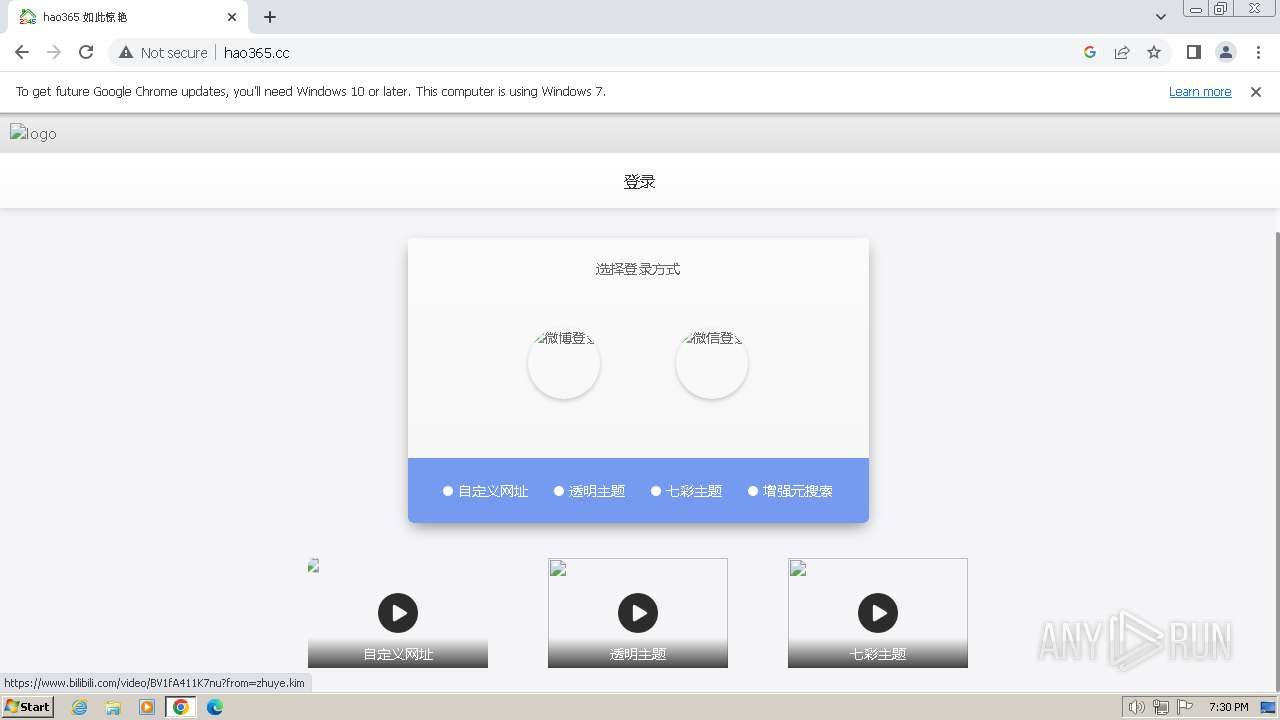
Task: Open the network tray icon
Action: coord(1161,707)
